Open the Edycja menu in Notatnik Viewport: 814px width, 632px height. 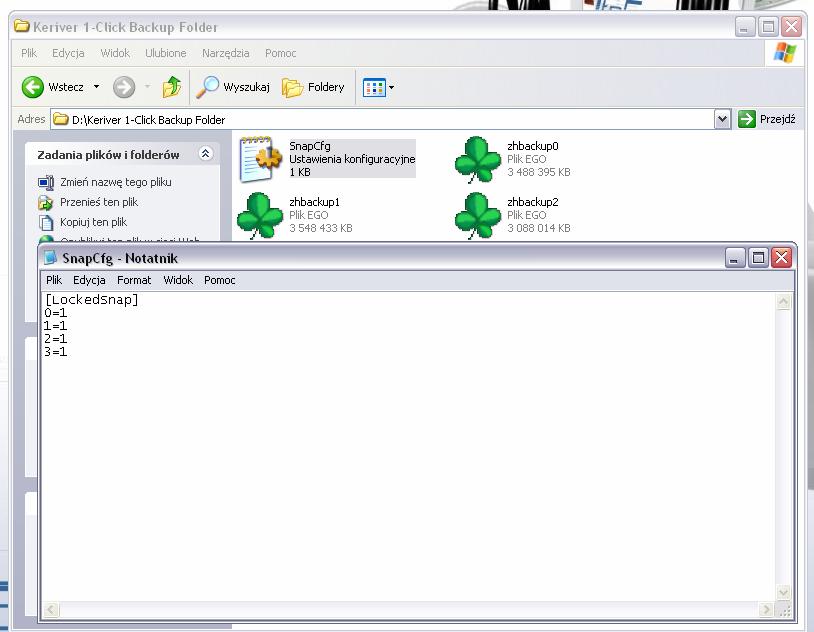pyautogui.click(x=89, y=280)
